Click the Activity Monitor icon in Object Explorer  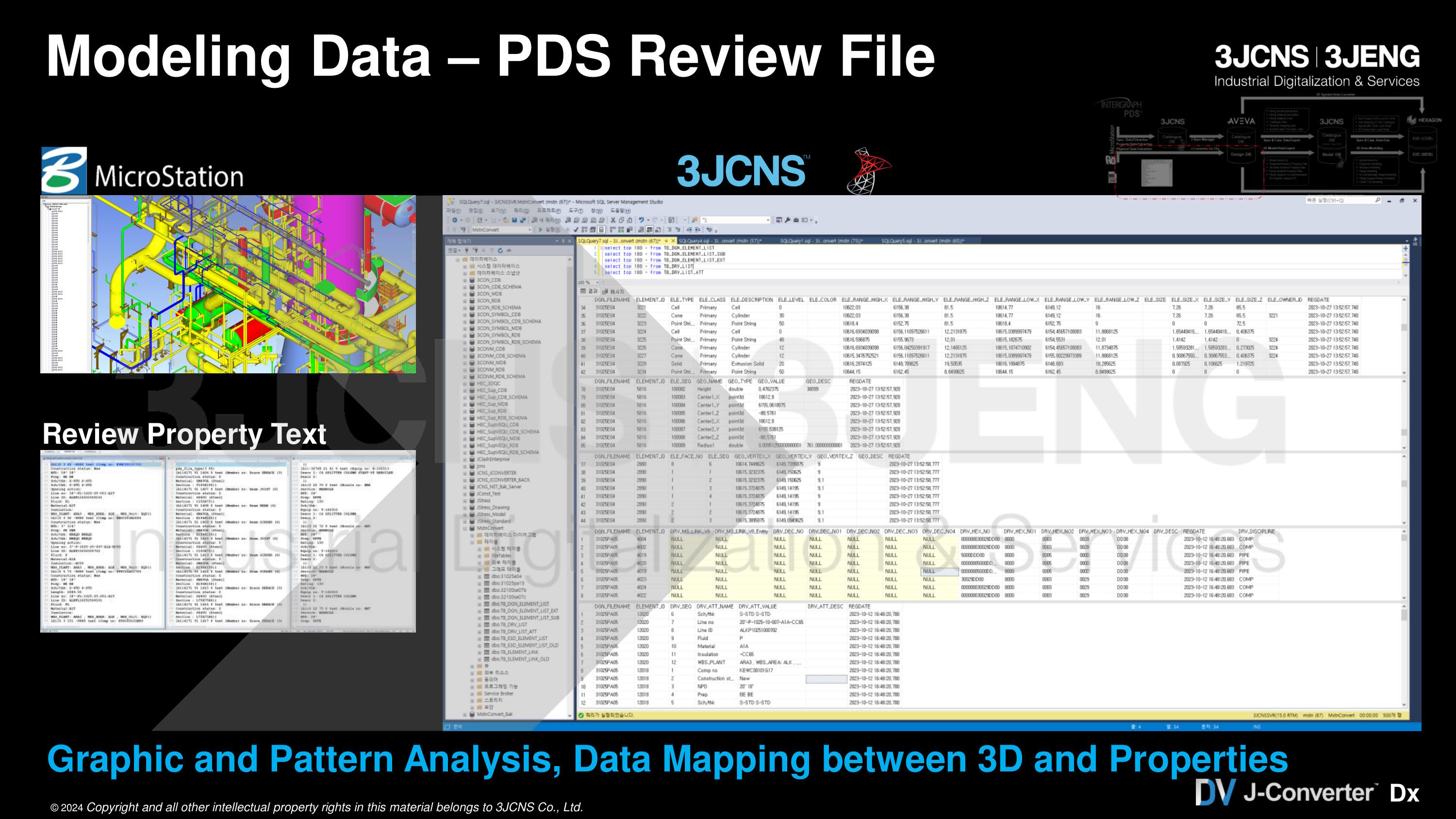click(509, 251)
